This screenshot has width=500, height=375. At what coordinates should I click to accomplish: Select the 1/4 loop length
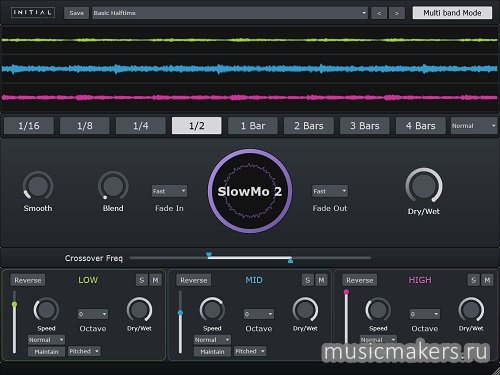(141, 126)
